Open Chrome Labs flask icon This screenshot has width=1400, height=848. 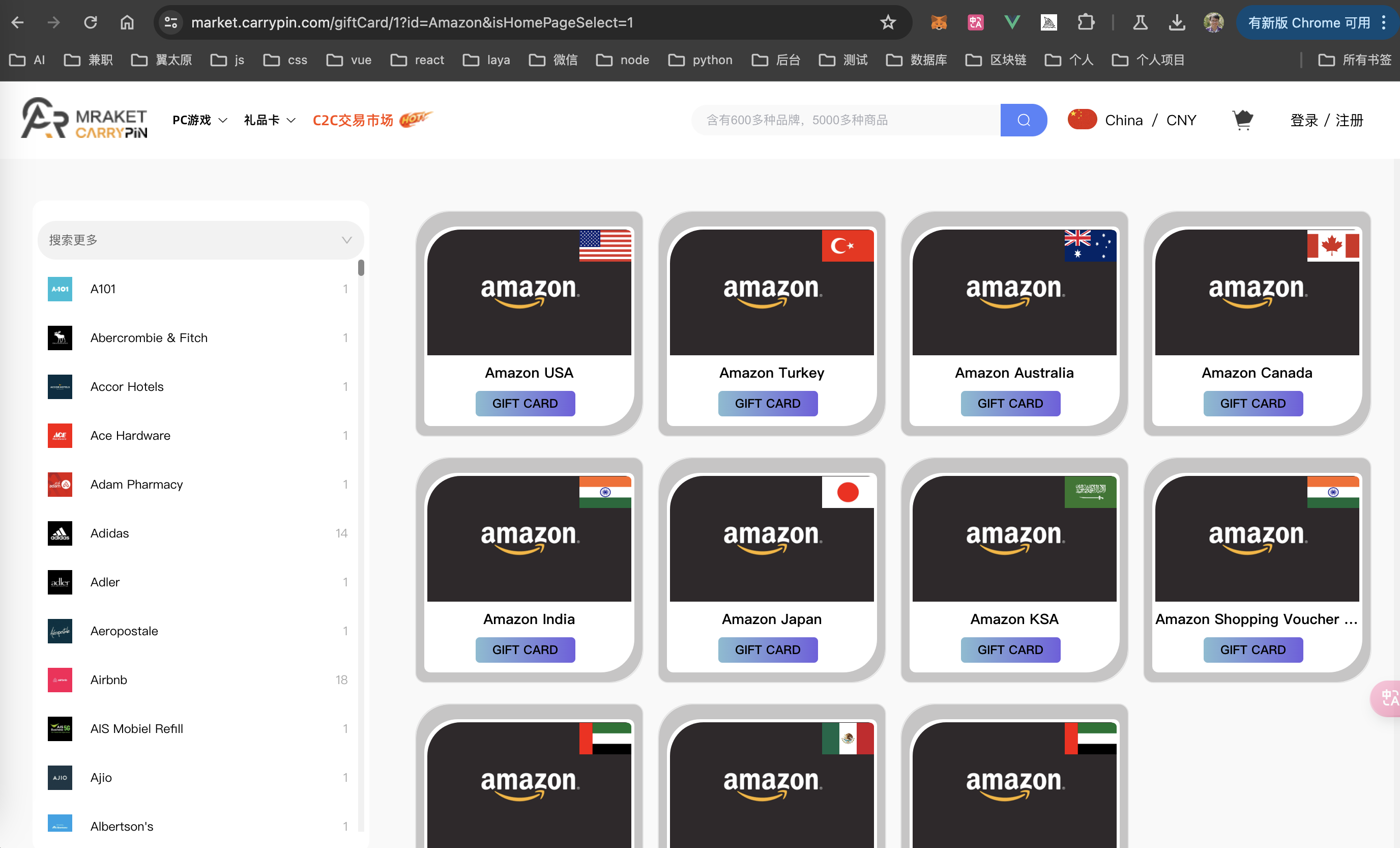(1141, 23)
